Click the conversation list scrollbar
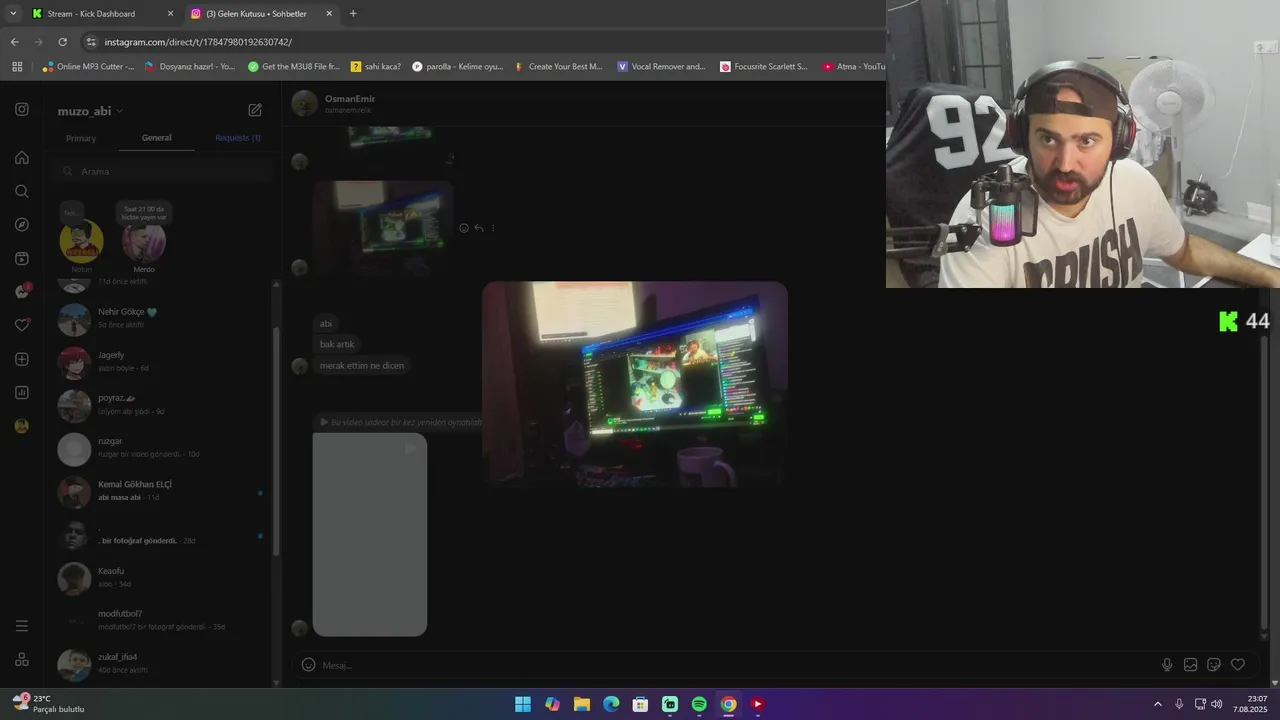1280x720 pixels. [x=276, y=440]
